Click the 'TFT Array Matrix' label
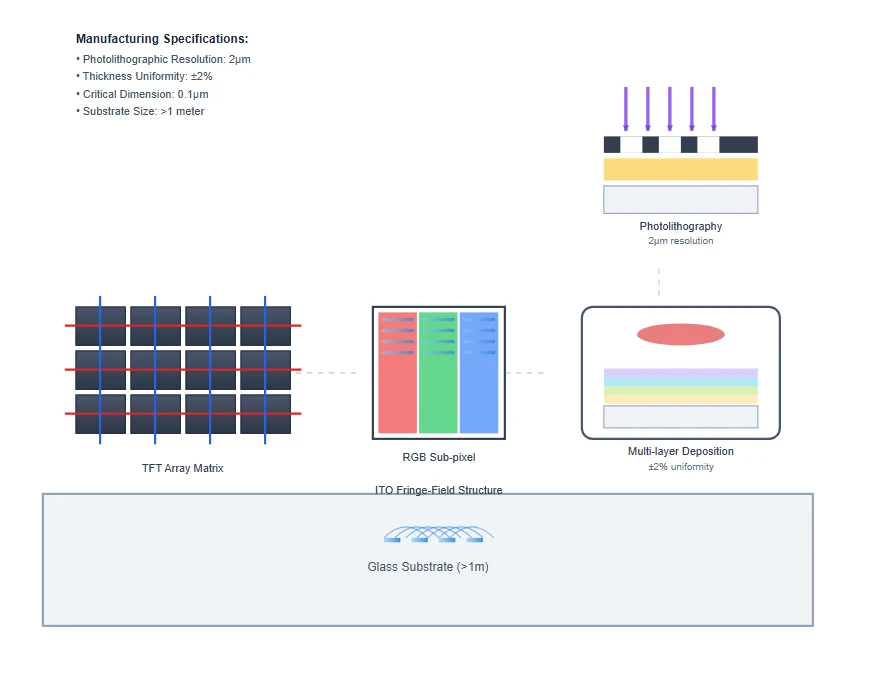Image resolution: width=869 pixels, height=673 pixels. coord(182,468)
